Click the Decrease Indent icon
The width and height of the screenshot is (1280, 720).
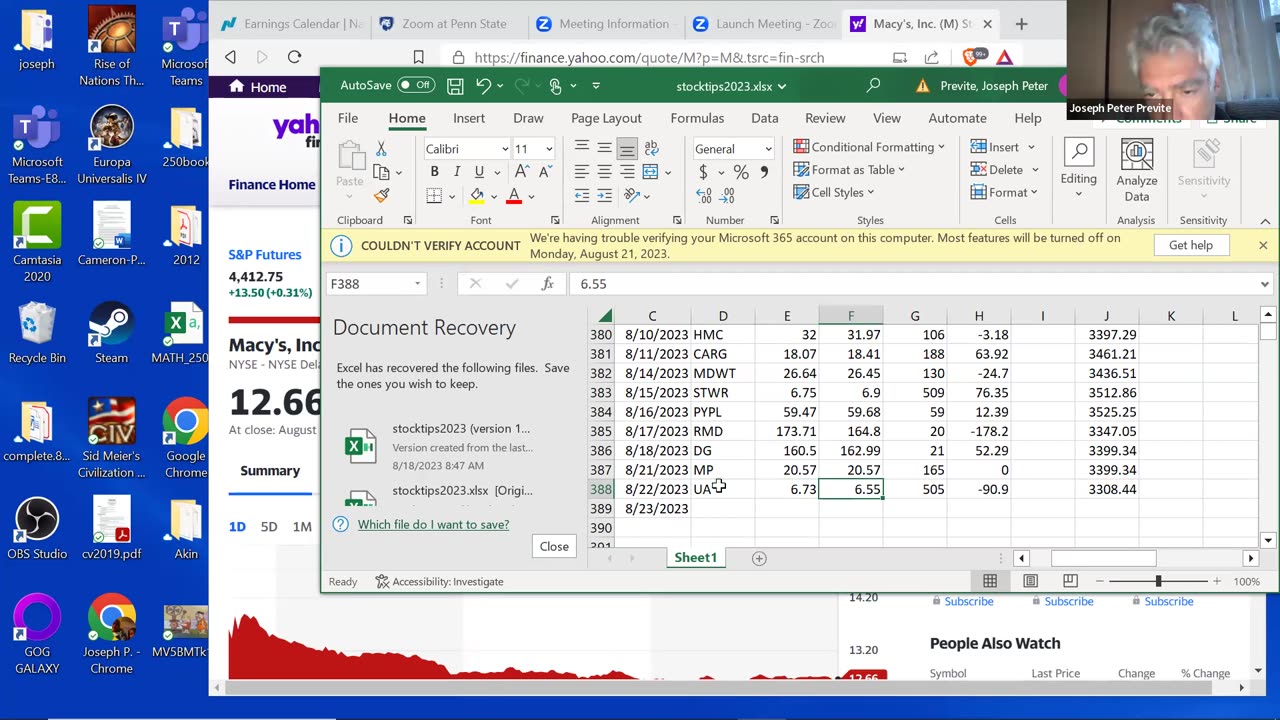coord(581,196)
